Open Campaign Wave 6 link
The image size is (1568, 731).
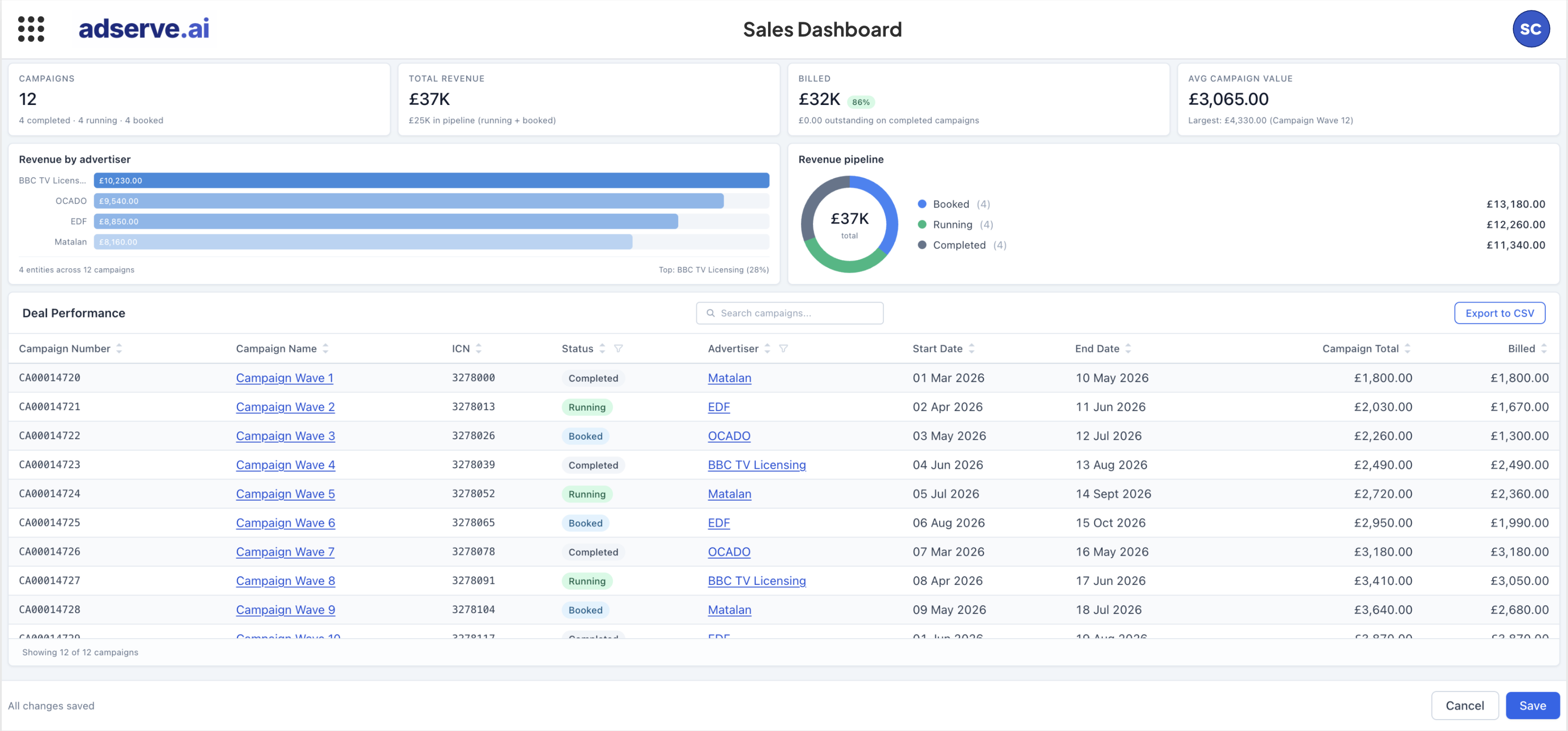285,523
